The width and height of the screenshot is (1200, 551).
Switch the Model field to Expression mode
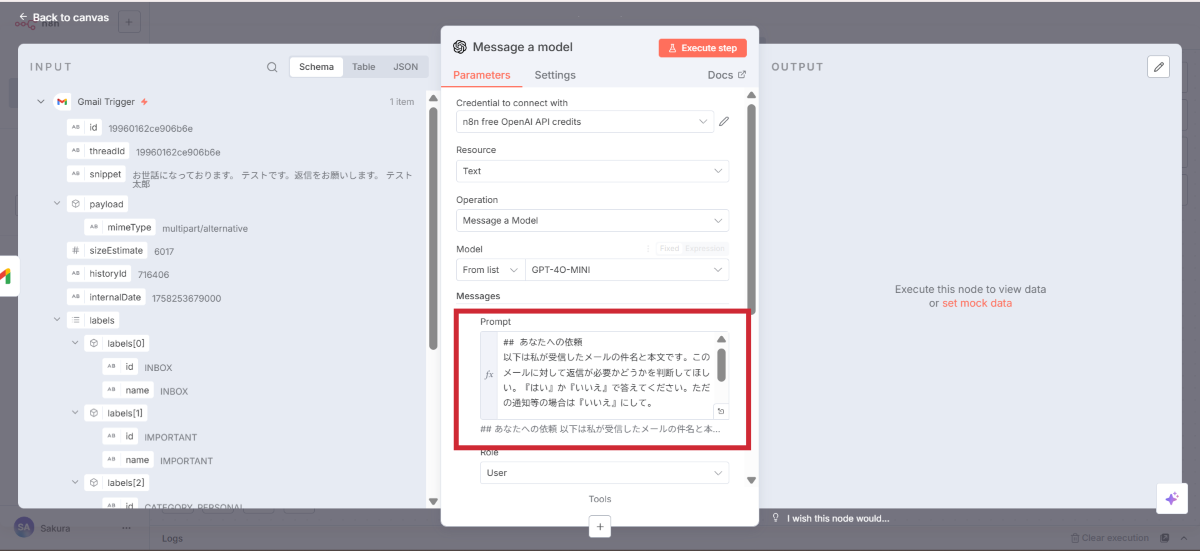click(x=706, y=249)
